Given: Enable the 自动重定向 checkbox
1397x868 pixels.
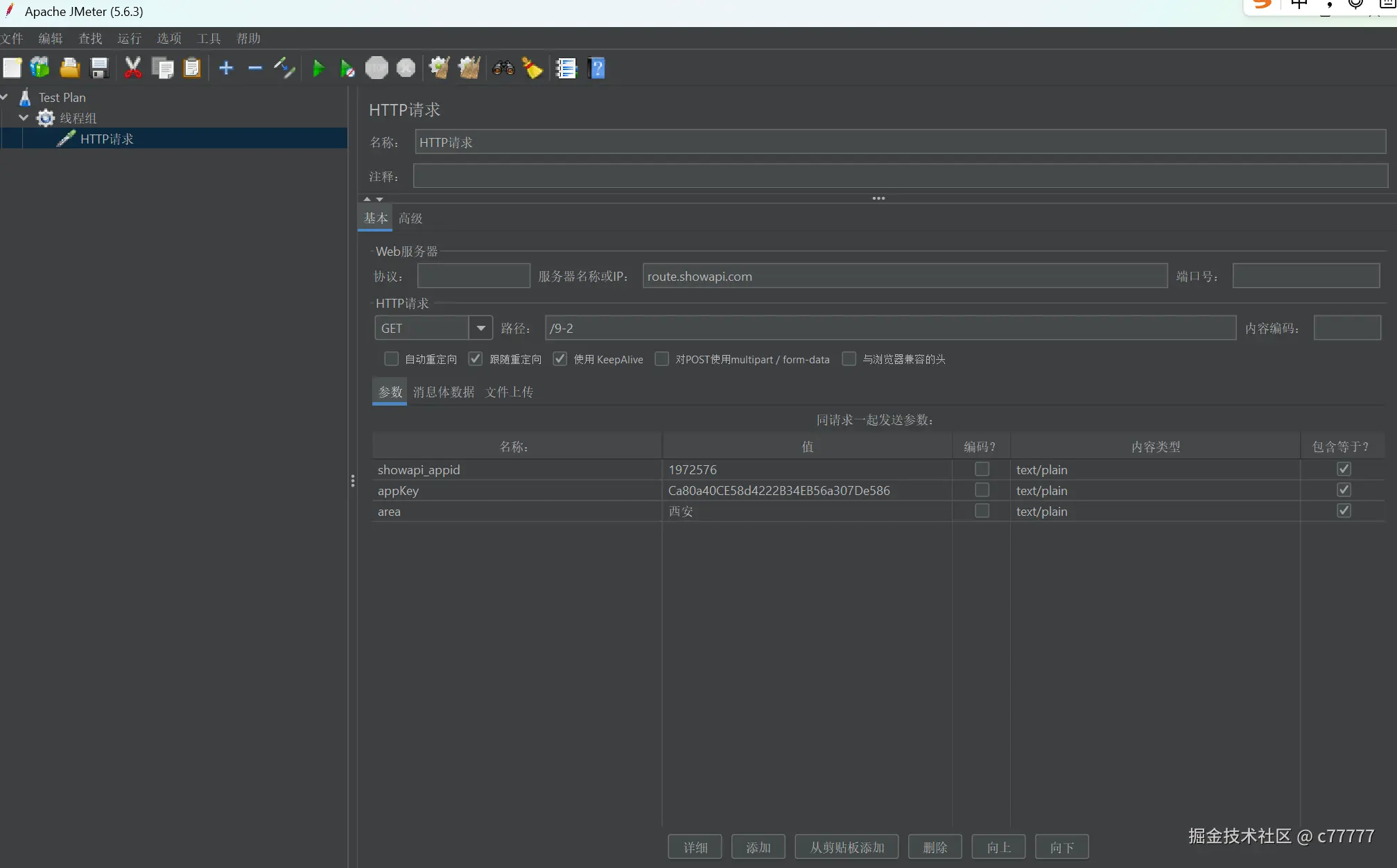Looking at the screenshot, I should tap(392, 359).
